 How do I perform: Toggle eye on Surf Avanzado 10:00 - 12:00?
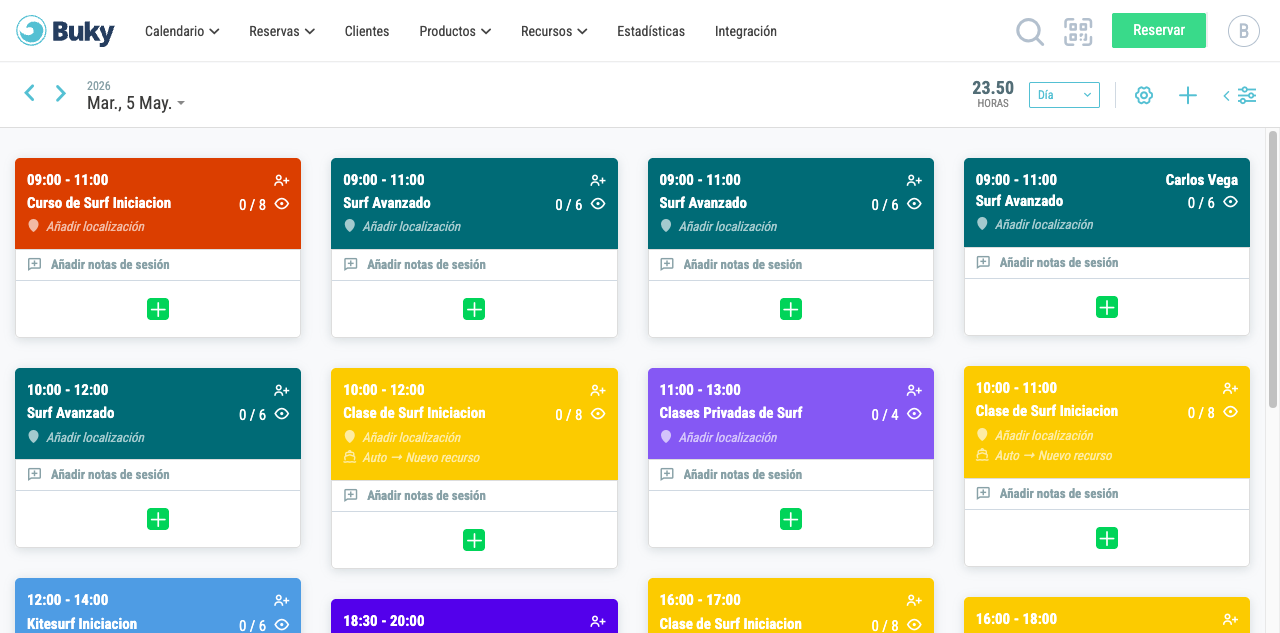tap(282, 414)
